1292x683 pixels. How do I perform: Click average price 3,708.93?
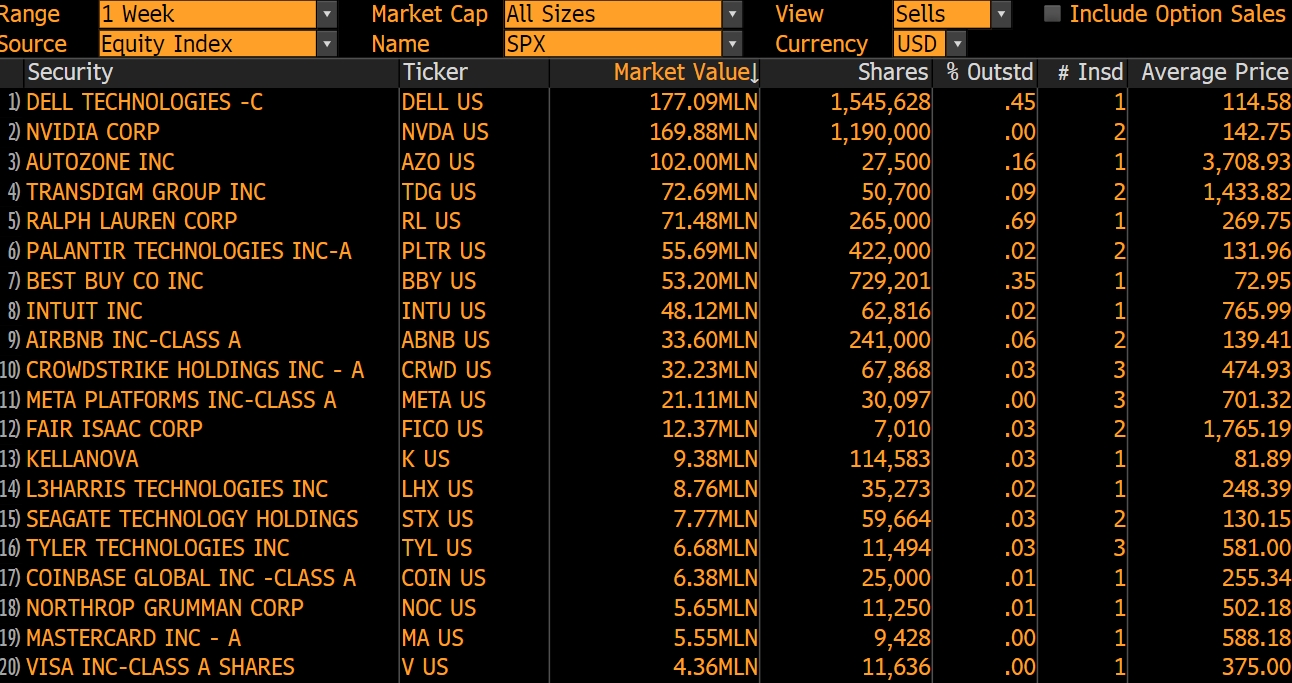coord(1247,162)
